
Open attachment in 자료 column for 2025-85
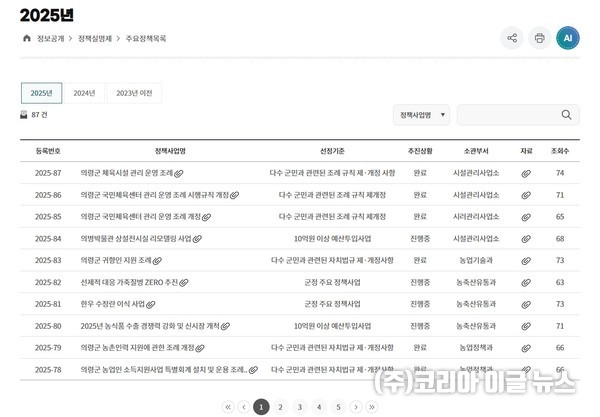(526, 217)
